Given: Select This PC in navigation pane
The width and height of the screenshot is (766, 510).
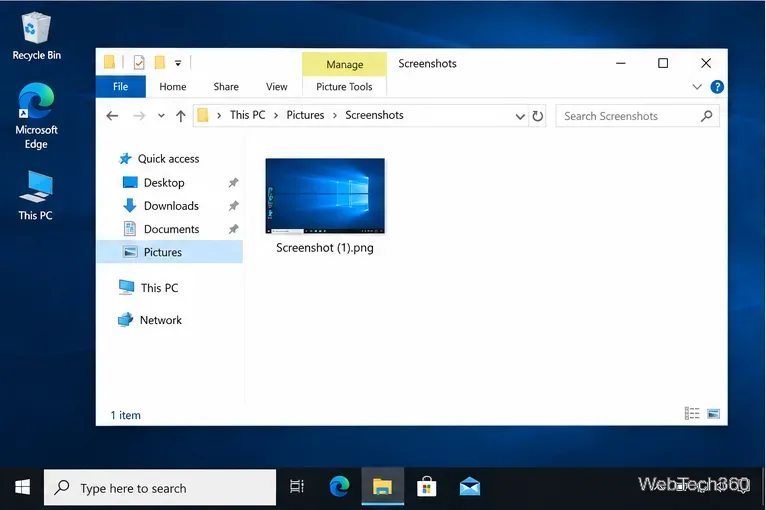Looking at the screenshot, I should pos(159,288).
